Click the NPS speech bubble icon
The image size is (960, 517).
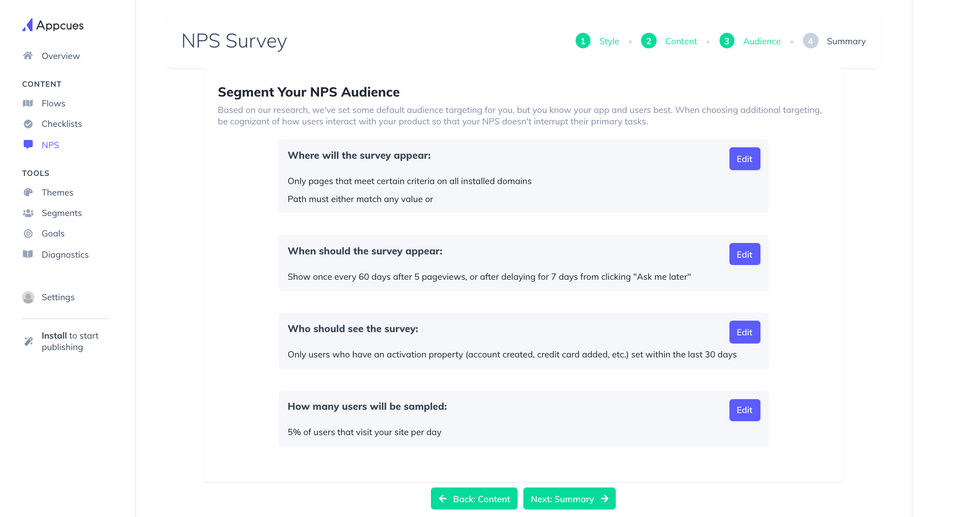[28, 145]
